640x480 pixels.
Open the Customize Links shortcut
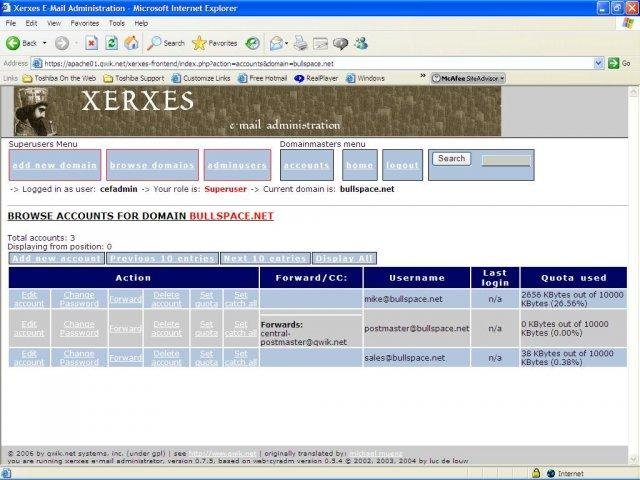click(200, 78)
